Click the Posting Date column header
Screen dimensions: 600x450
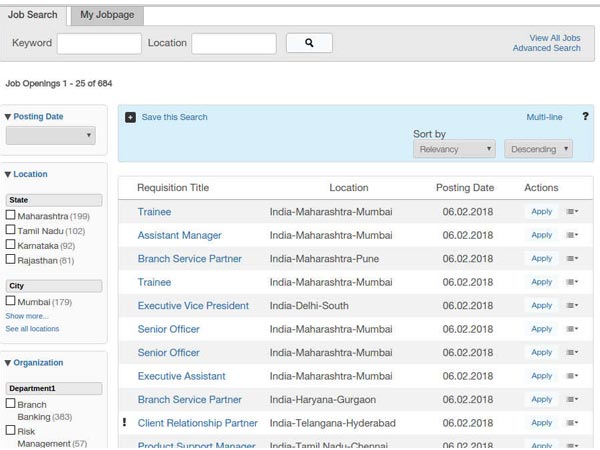[x=465, y=188]
